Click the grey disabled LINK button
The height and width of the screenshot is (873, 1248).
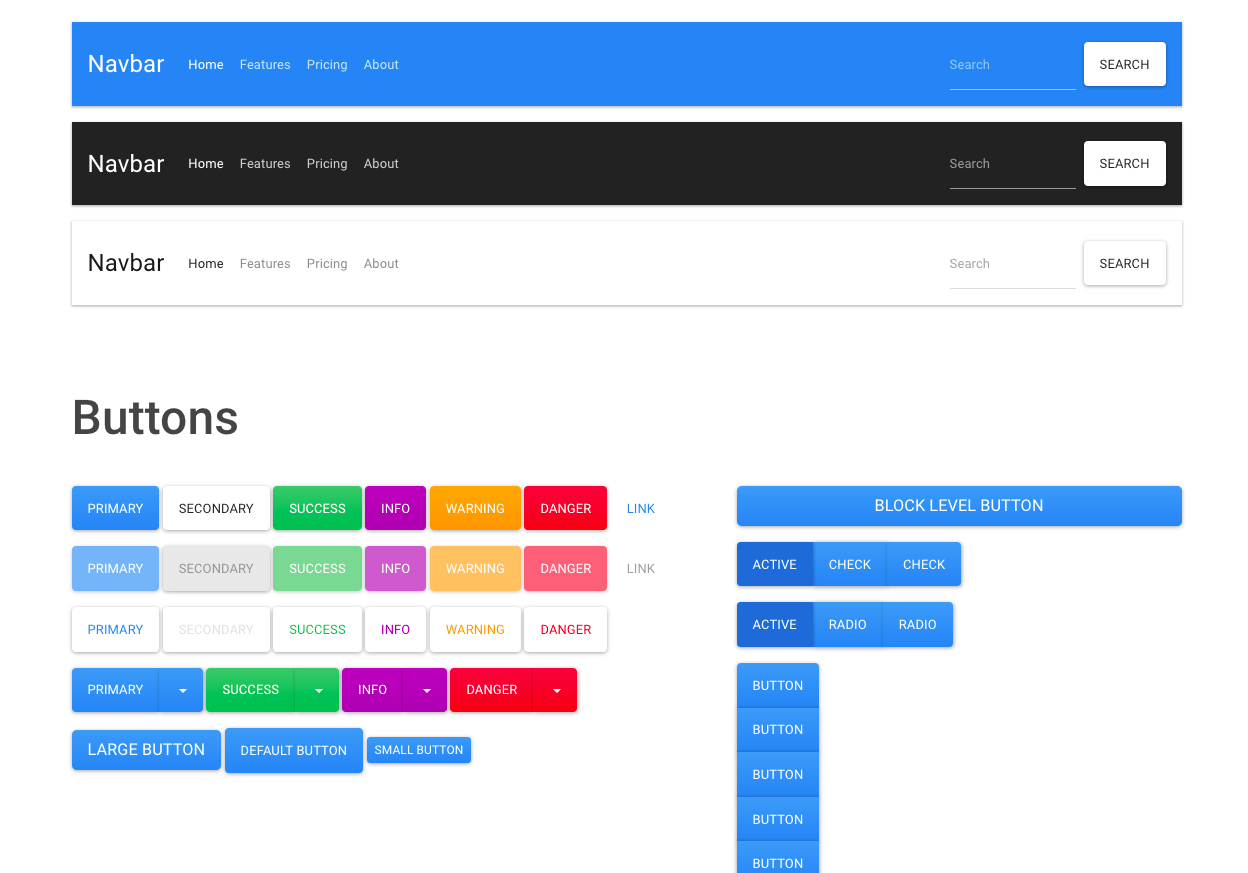[641, 568]
